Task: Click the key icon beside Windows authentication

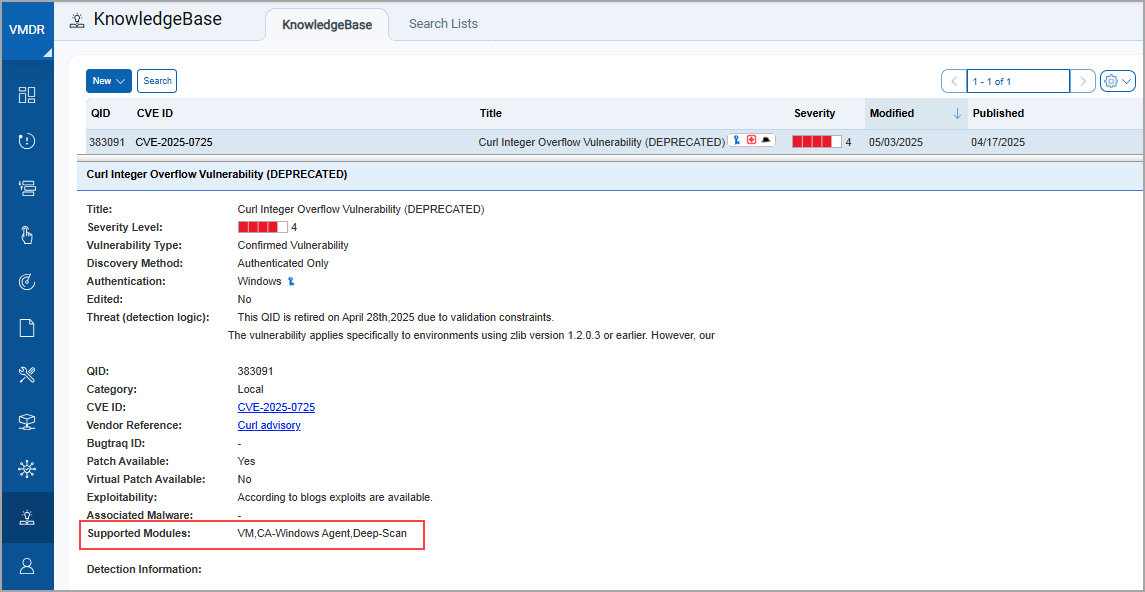Action: [x=290, y=281]
